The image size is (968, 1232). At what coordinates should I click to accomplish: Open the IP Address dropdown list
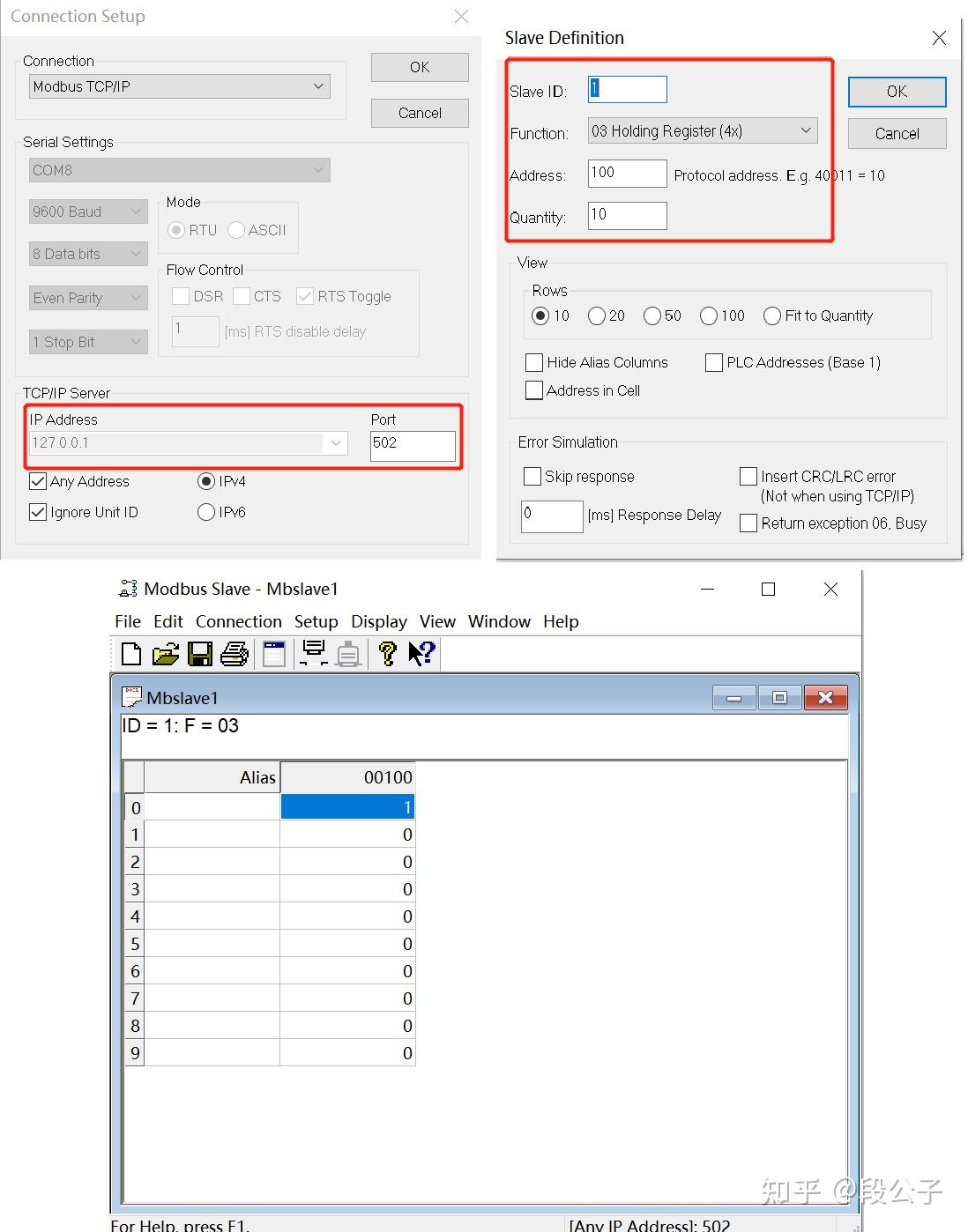335,443
